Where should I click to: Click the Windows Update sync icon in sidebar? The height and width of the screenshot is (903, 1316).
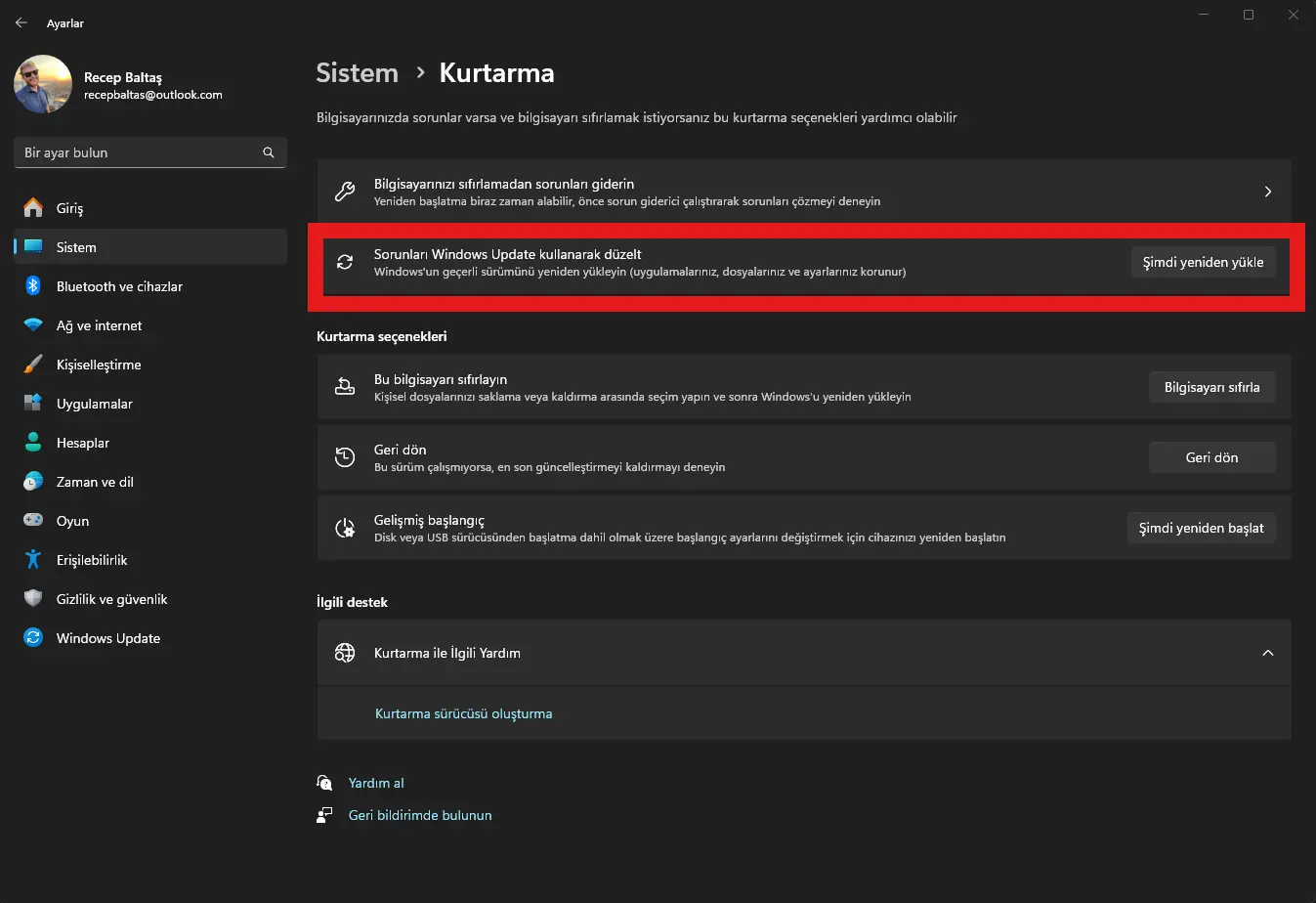33,638
